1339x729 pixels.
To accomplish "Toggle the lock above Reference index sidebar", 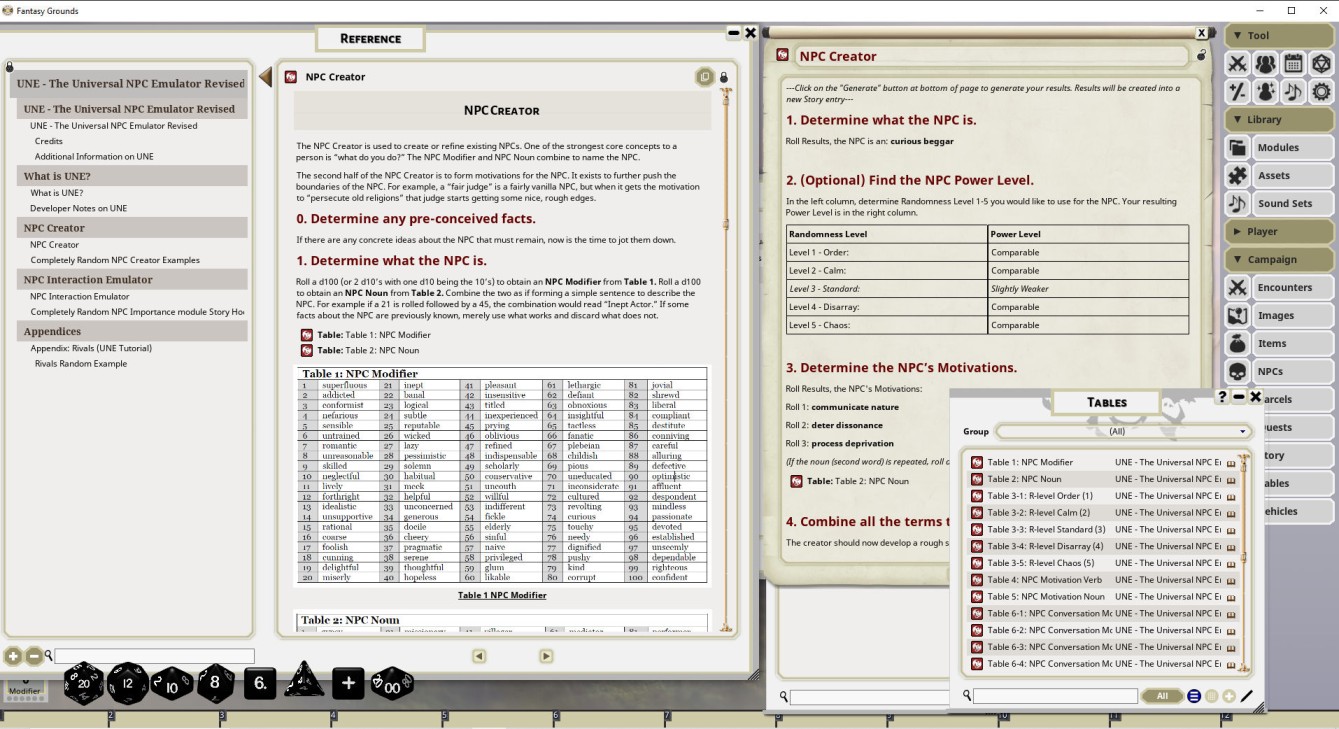I will (x=9, y=66).
